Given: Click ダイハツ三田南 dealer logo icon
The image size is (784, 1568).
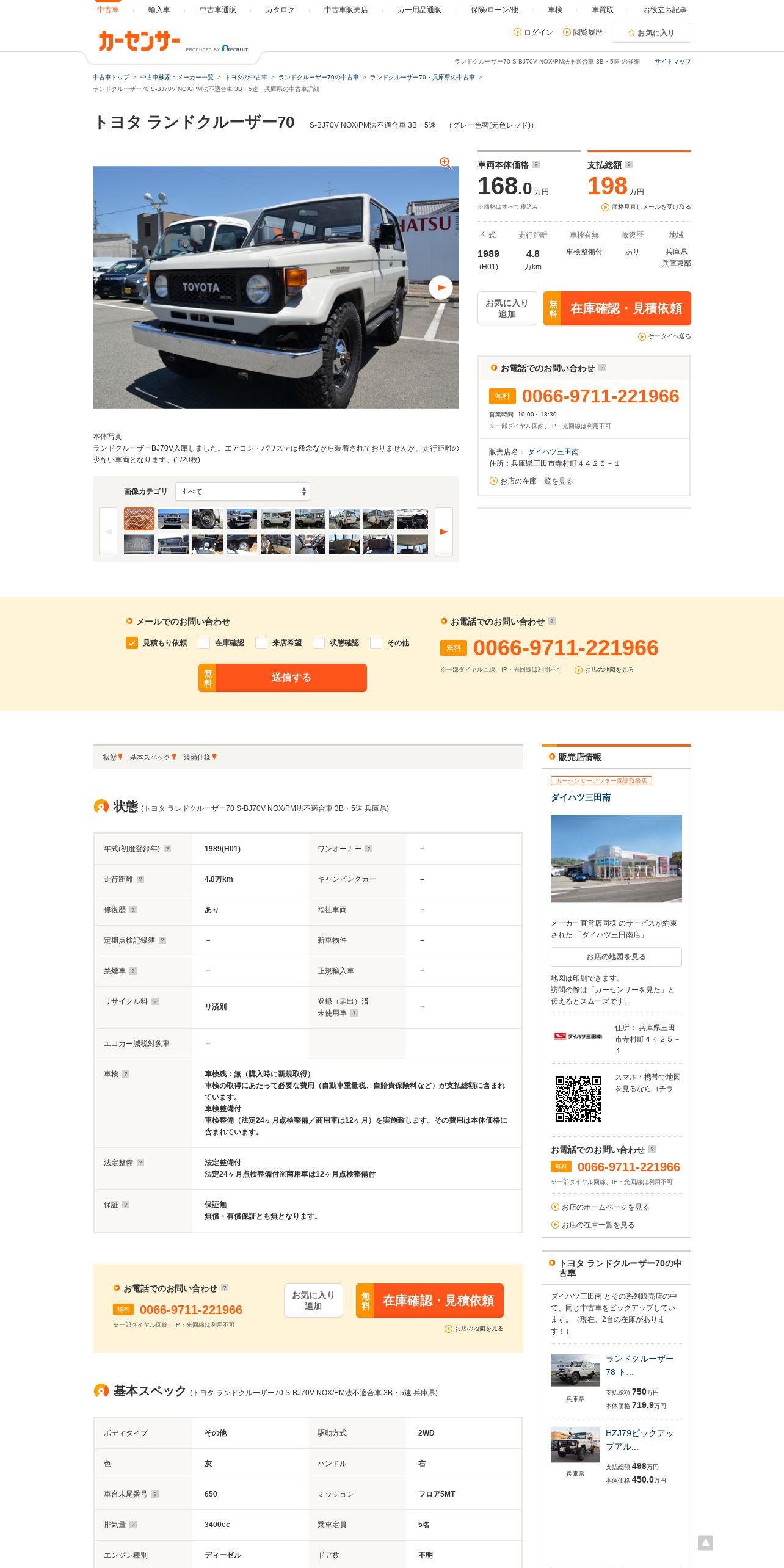Looking at the screenshot, I should click(578, 1036).
